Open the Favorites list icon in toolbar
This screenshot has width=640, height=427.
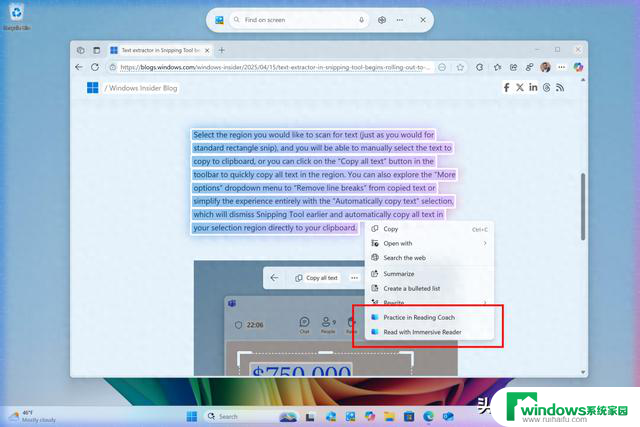click(x=497, y=67)
